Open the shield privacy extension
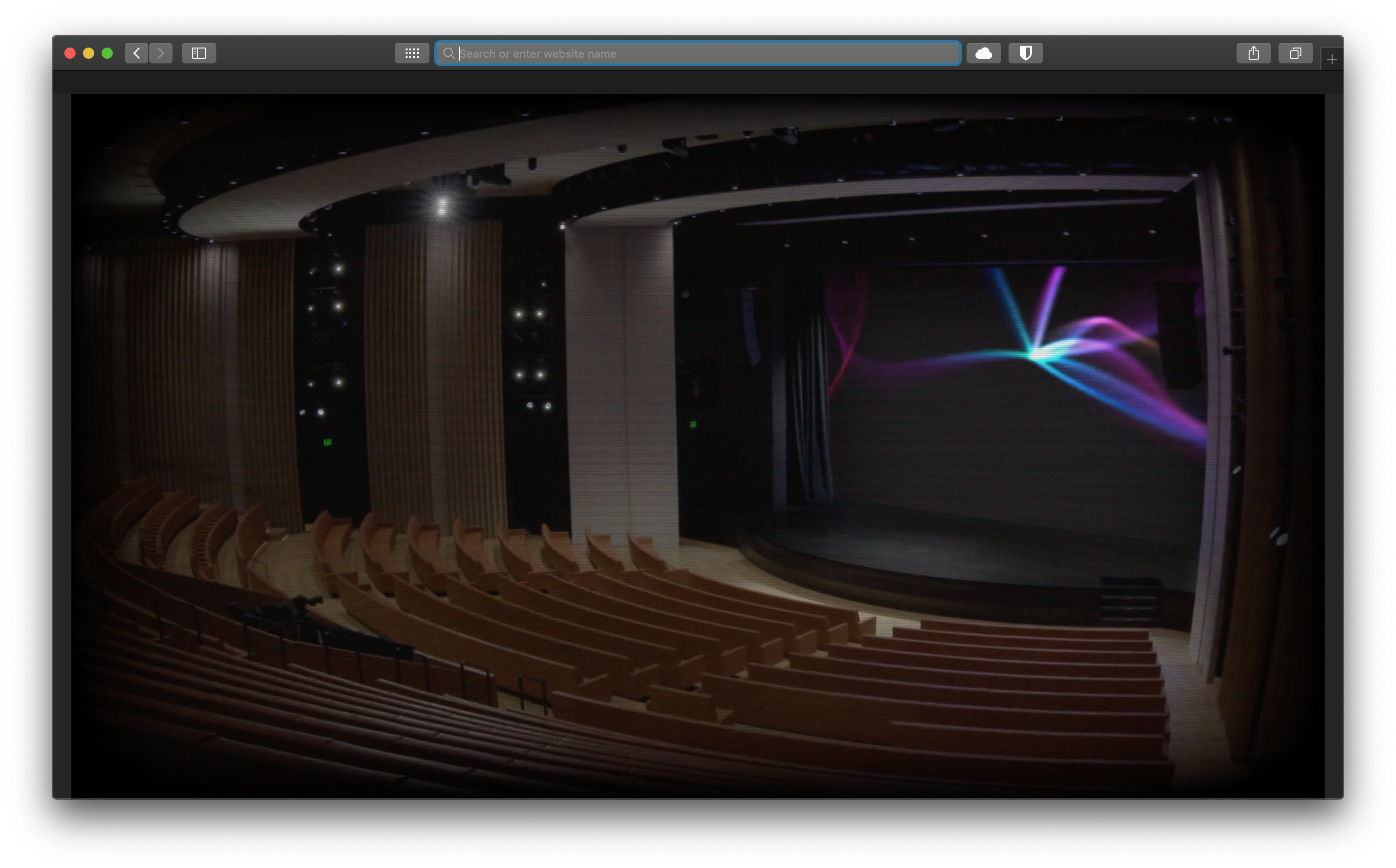1396x868 pixels. pos(1025,54)
